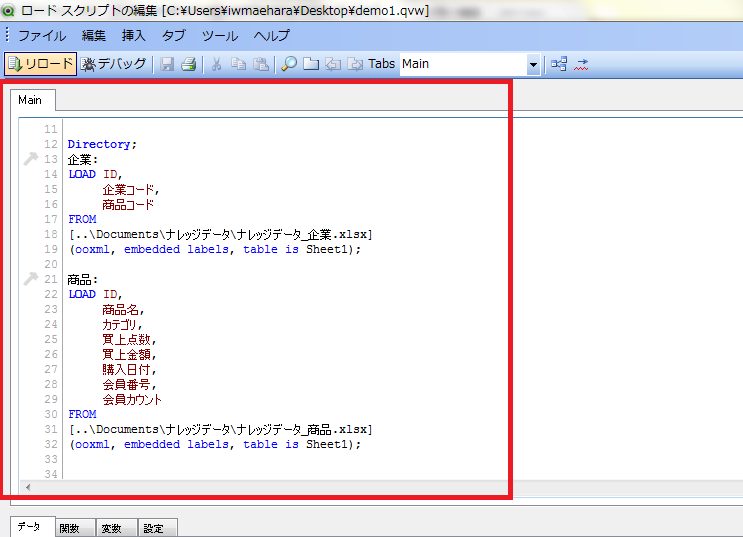
Task: Click the 商品名 field name
Action: 123,309
